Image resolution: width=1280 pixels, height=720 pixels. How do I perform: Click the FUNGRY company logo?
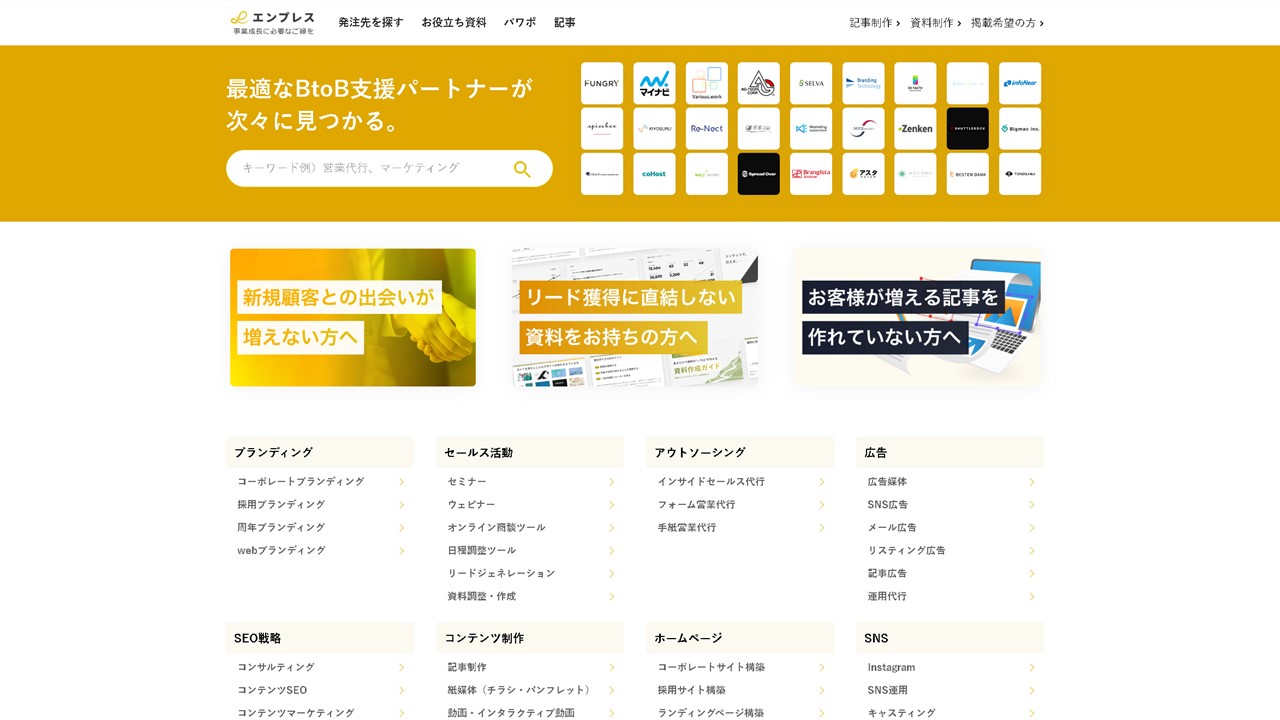tap(602, 83)
